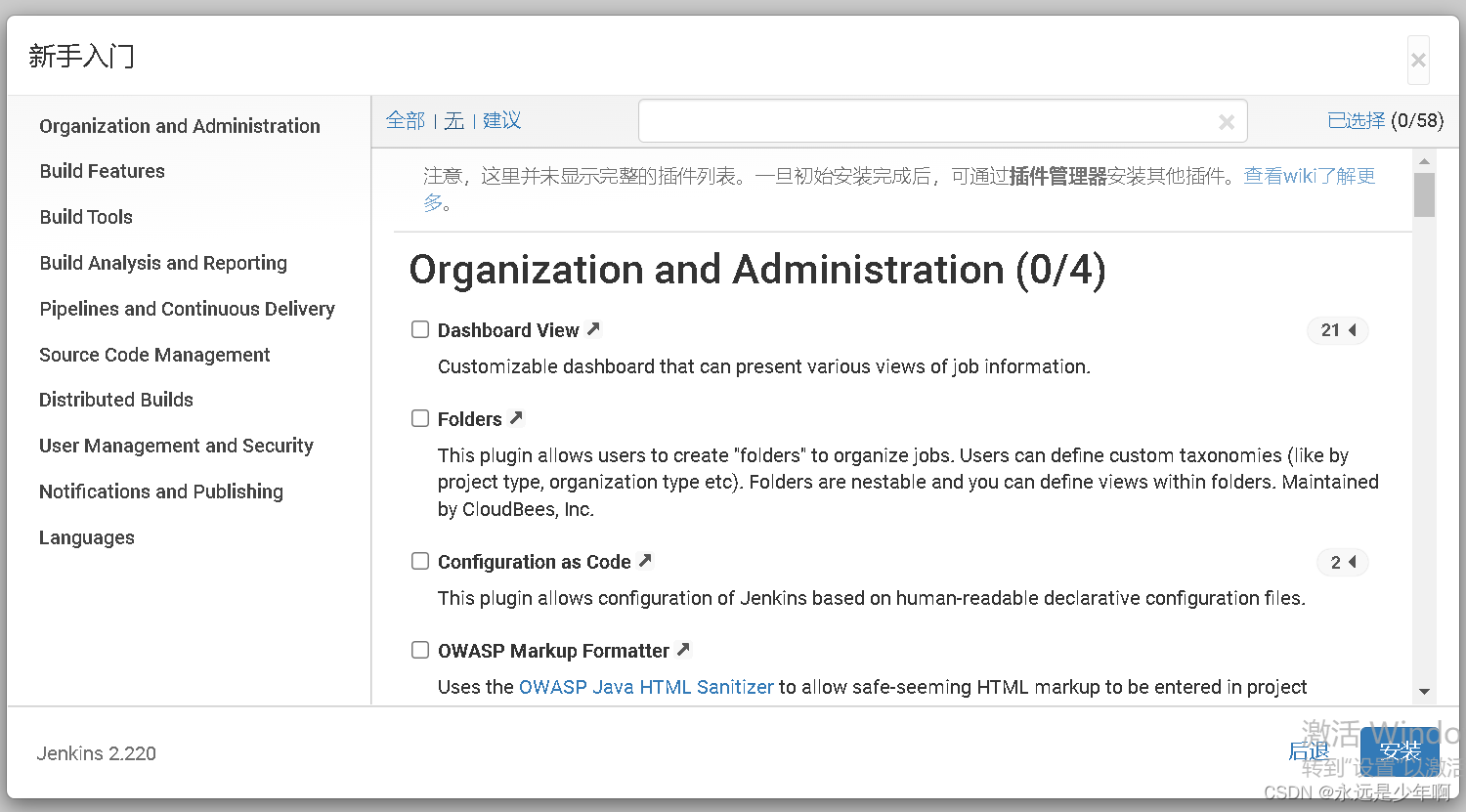Click the Folders plugin name
Image resolution: width=1466 pixels, height=812 pixels.
[x=470, y=419]
